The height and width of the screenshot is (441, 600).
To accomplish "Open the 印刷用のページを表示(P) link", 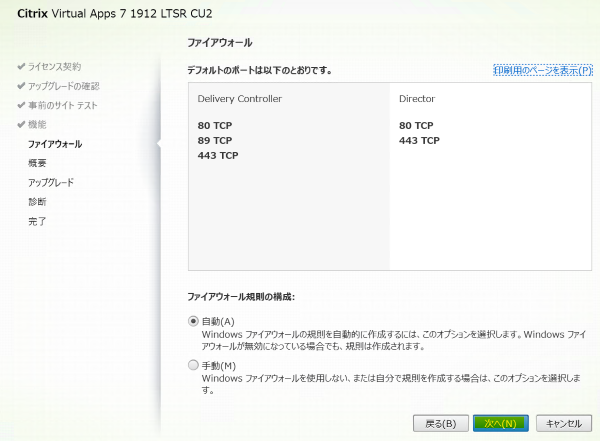I will [543, 70].
